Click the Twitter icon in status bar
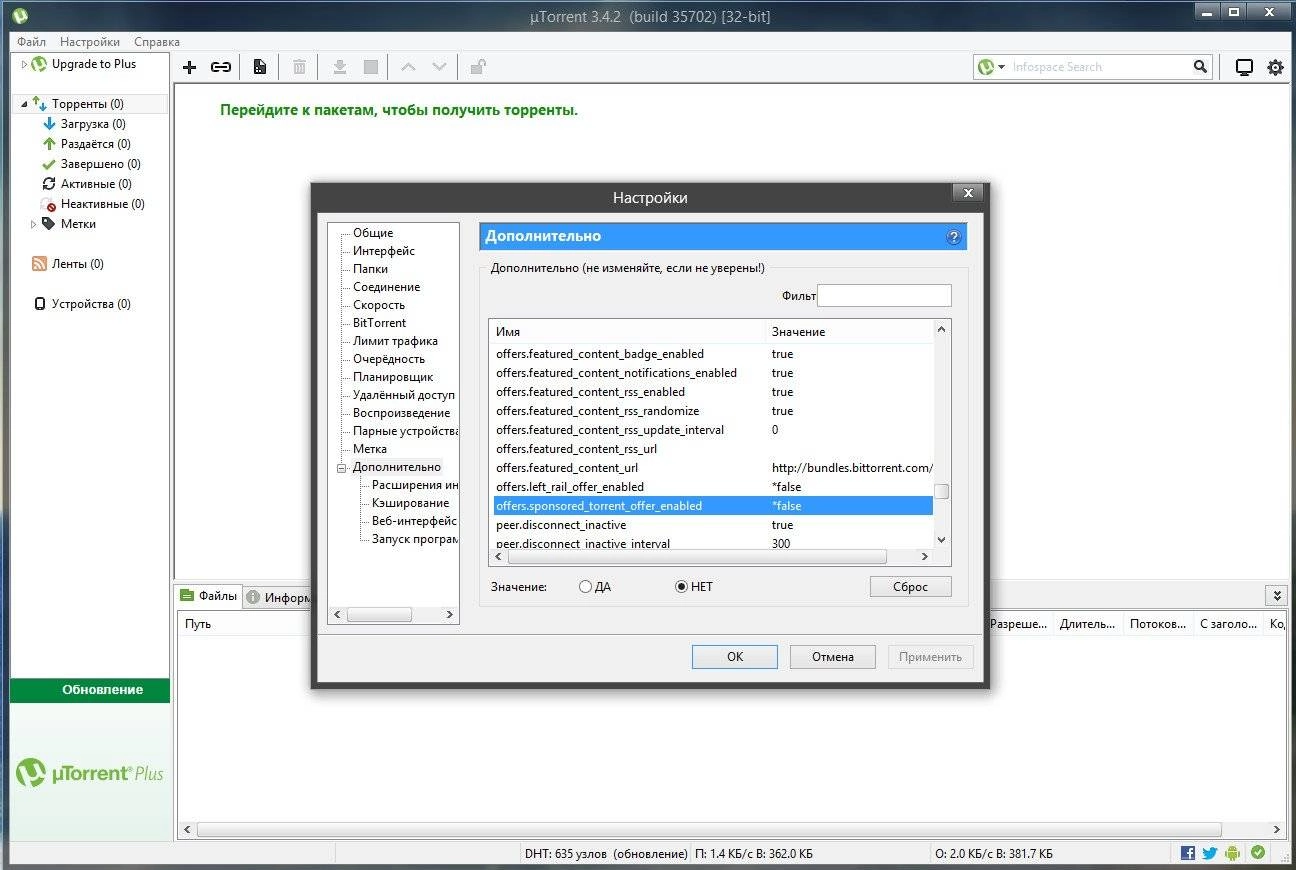The width and height of the screenshot is (1296, 870). coord(1210,852)
